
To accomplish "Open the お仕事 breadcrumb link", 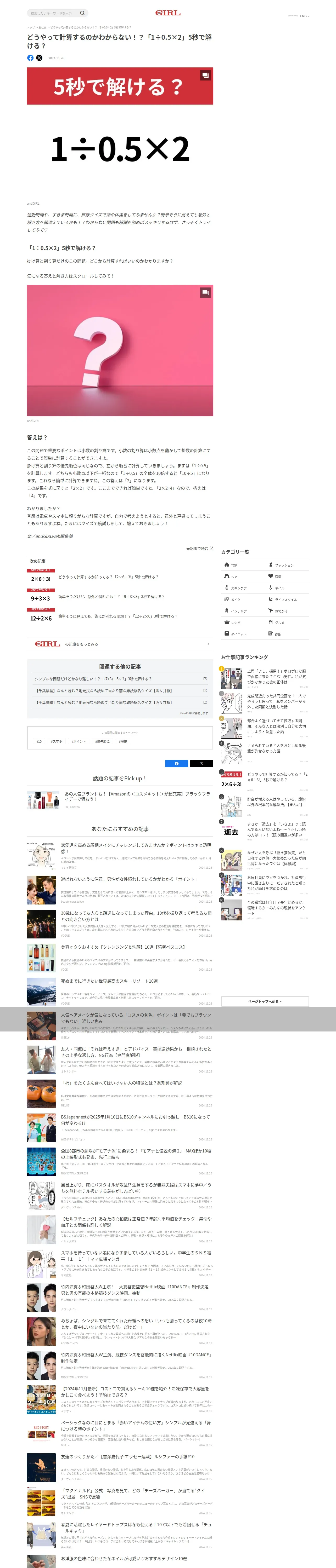I will click(42, 27).
